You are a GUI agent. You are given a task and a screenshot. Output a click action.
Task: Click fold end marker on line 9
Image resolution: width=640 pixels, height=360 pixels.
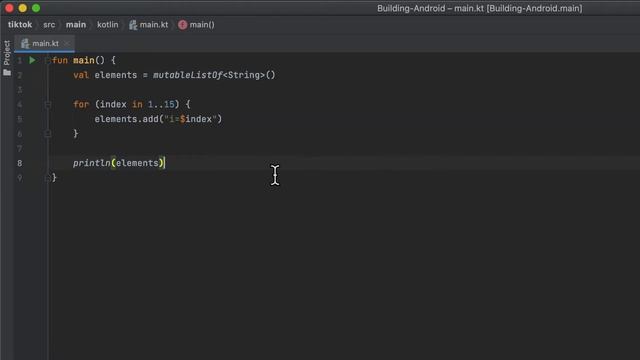(x=47, y=178)
